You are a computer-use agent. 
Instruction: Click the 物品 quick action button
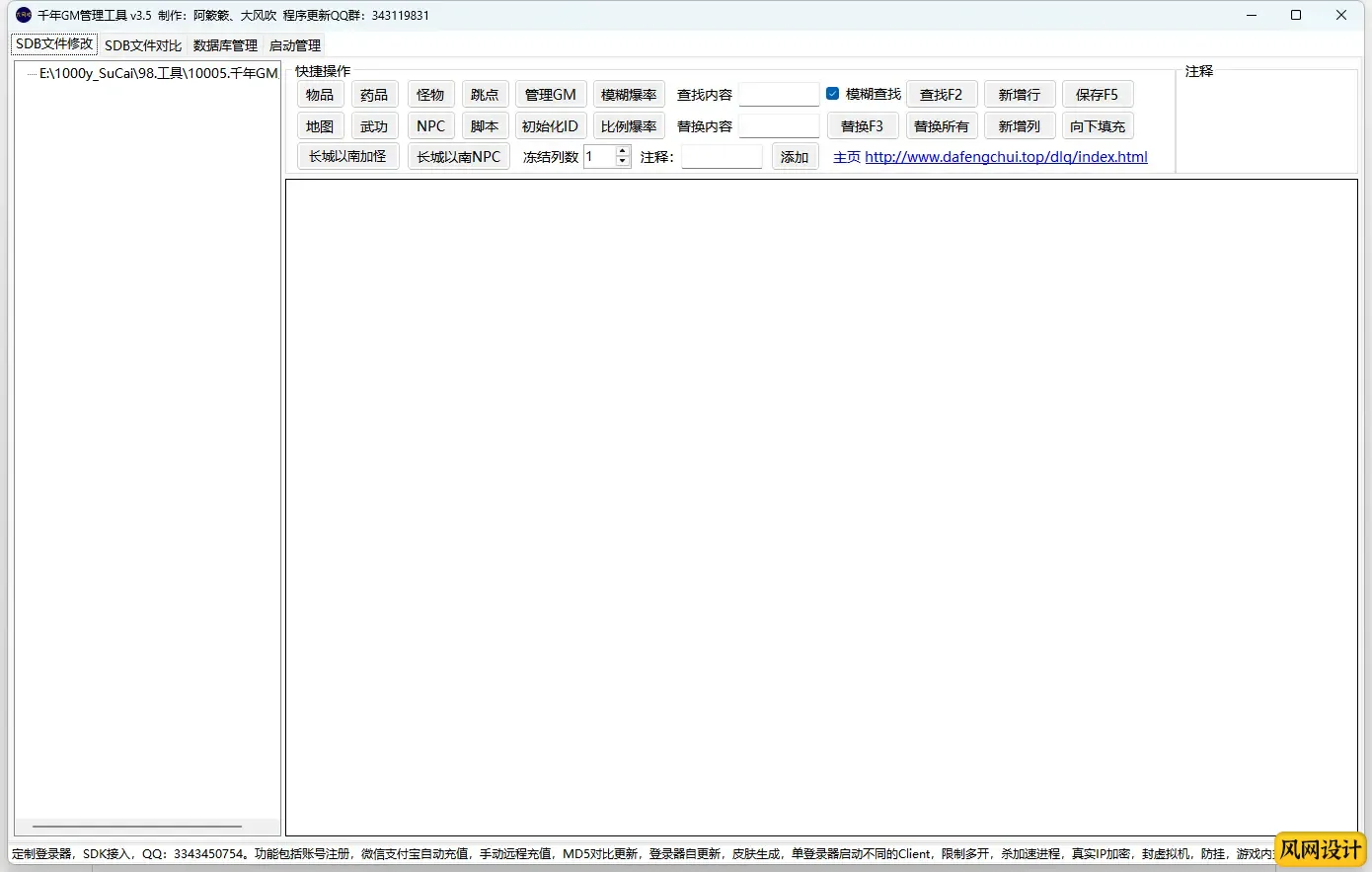click(319, 95)
